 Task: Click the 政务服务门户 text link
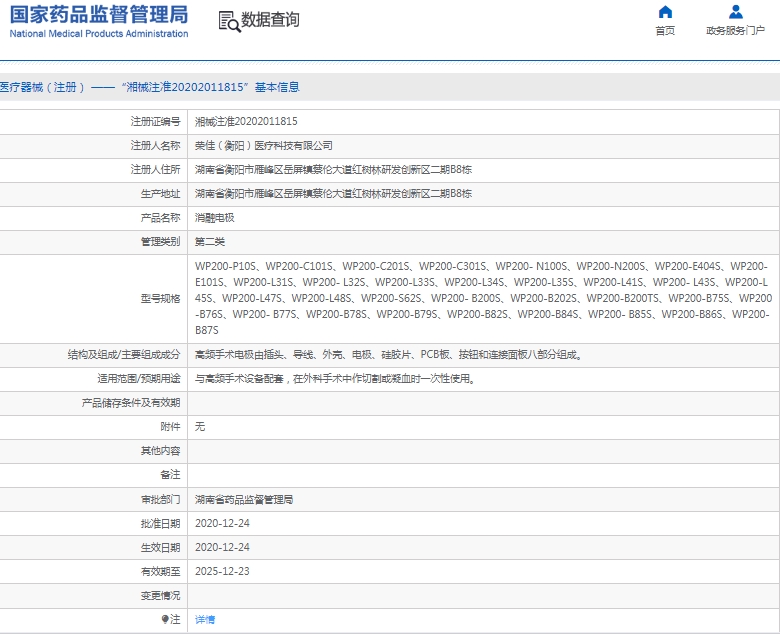[736, 31]
